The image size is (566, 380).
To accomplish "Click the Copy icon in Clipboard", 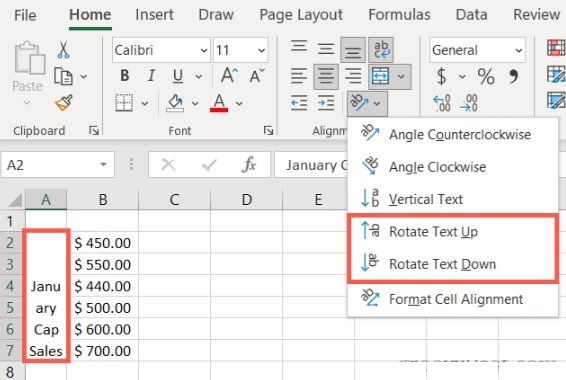I will point(63,77).
